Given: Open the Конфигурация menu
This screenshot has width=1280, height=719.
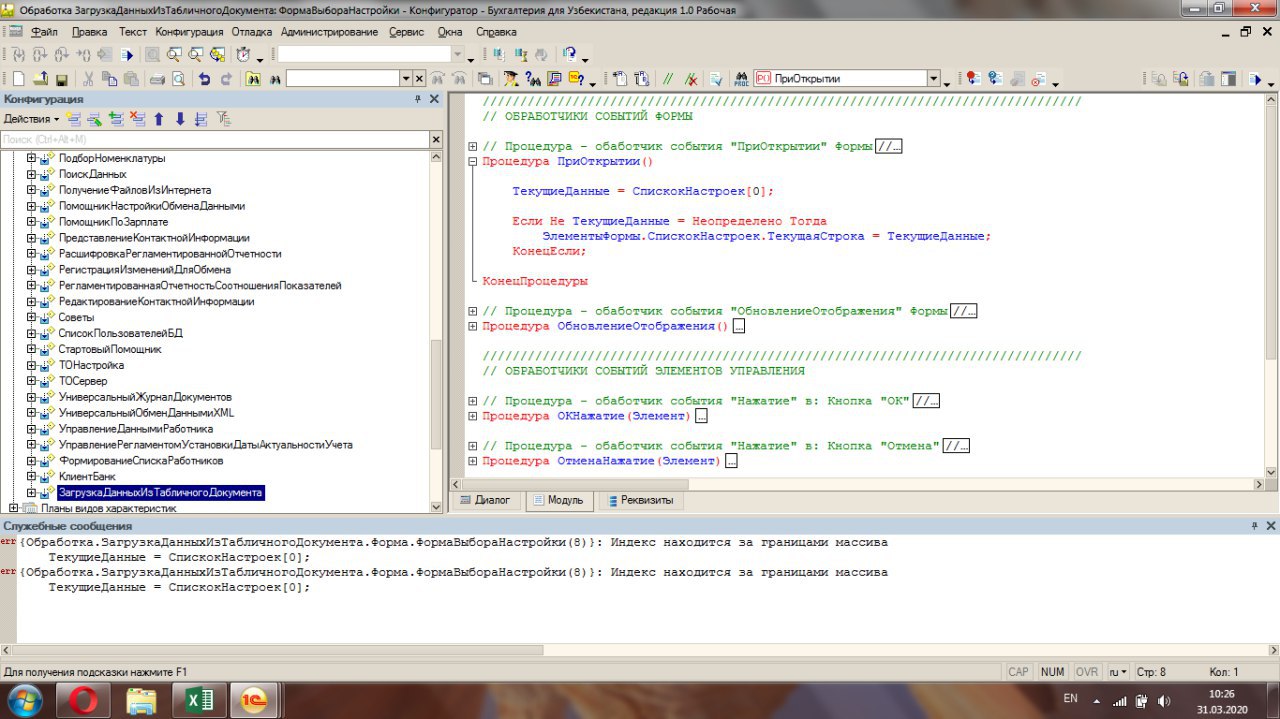Looking at the screenshot, I should click(188, 32).
